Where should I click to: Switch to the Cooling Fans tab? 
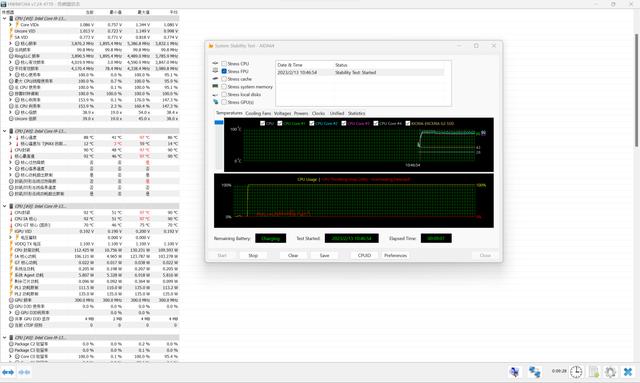point(258,113)
